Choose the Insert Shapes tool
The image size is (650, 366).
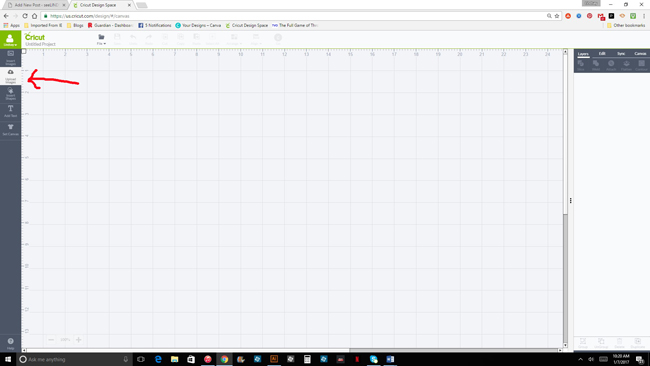pos(10,94)
